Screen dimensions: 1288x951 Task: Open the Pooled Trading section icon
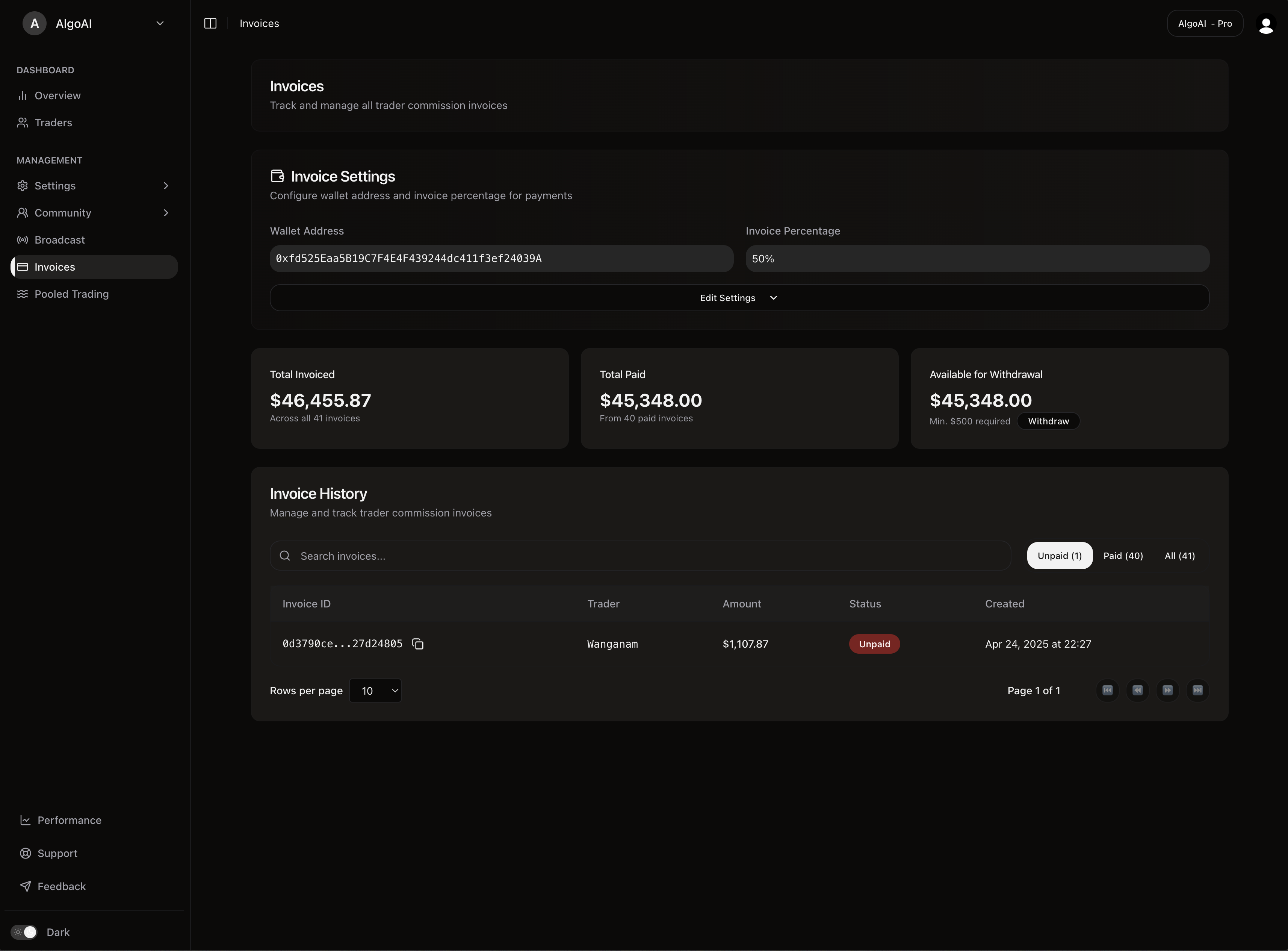click(23, 294)
